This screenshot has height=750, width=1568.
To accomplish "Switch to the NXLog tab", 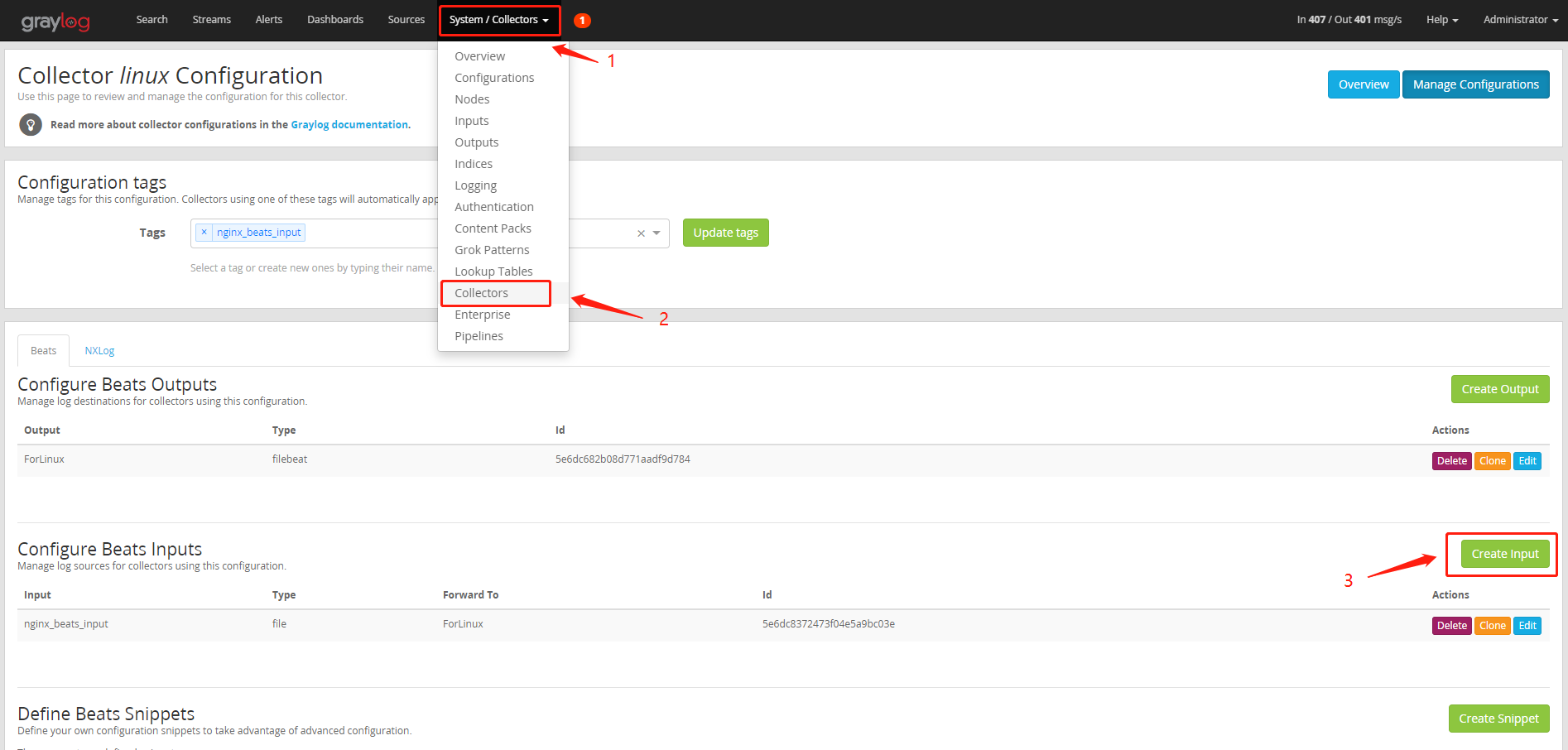I will coord(99,350).
